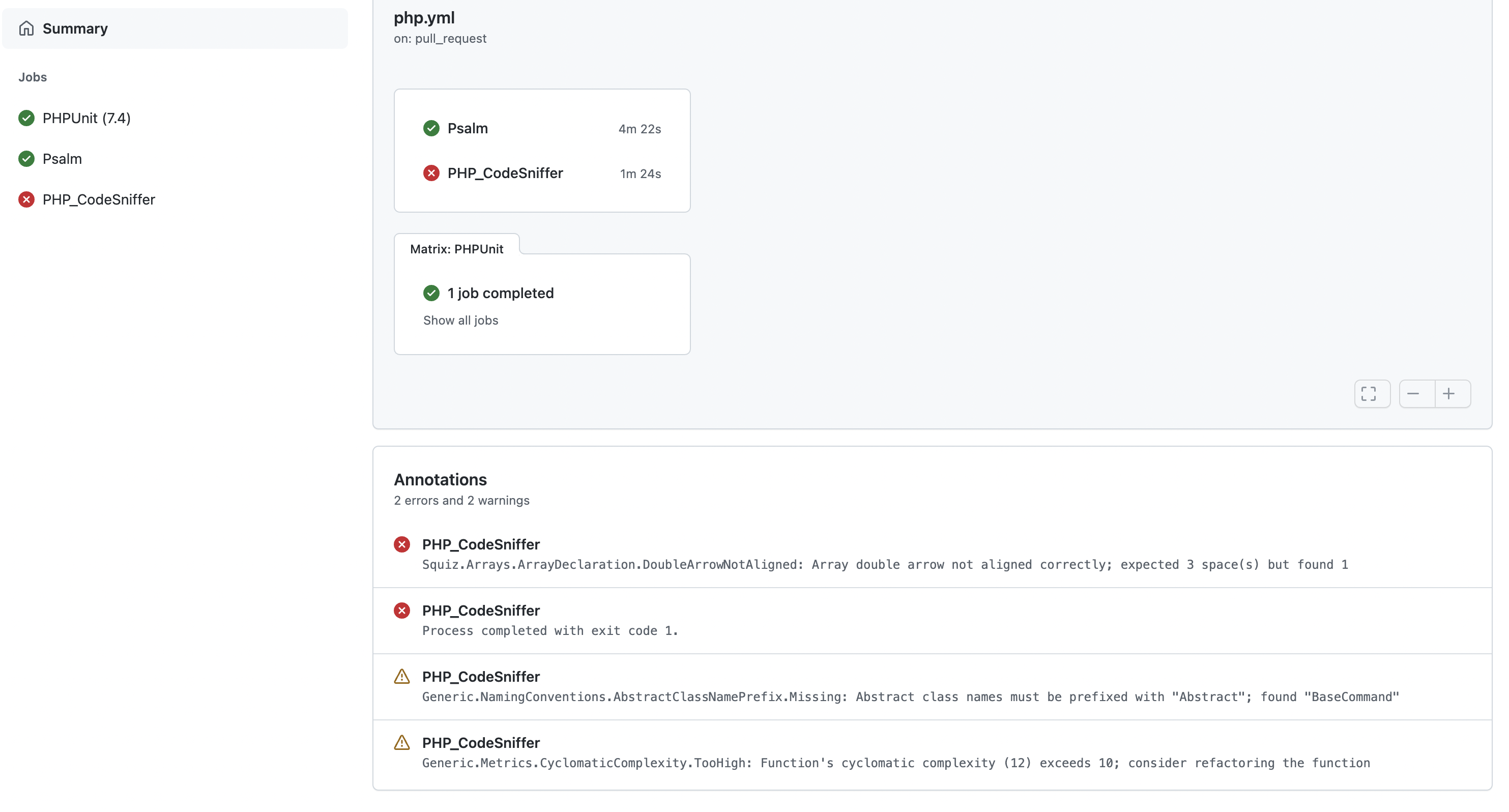The height and width of the screenshot is (812, 1509).
Task: Select Psalm job in sidebar
Action: tap(62, 159)
